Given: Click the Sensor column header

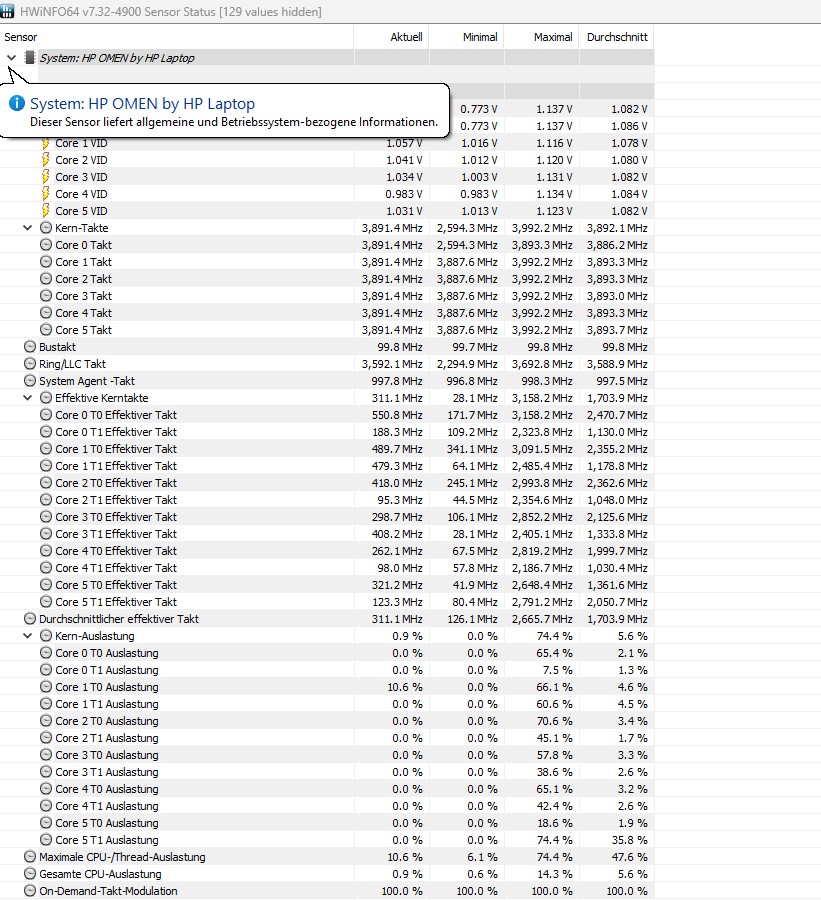Looking at the screenshot, I should pyautogui.click(x=176, y=37).
